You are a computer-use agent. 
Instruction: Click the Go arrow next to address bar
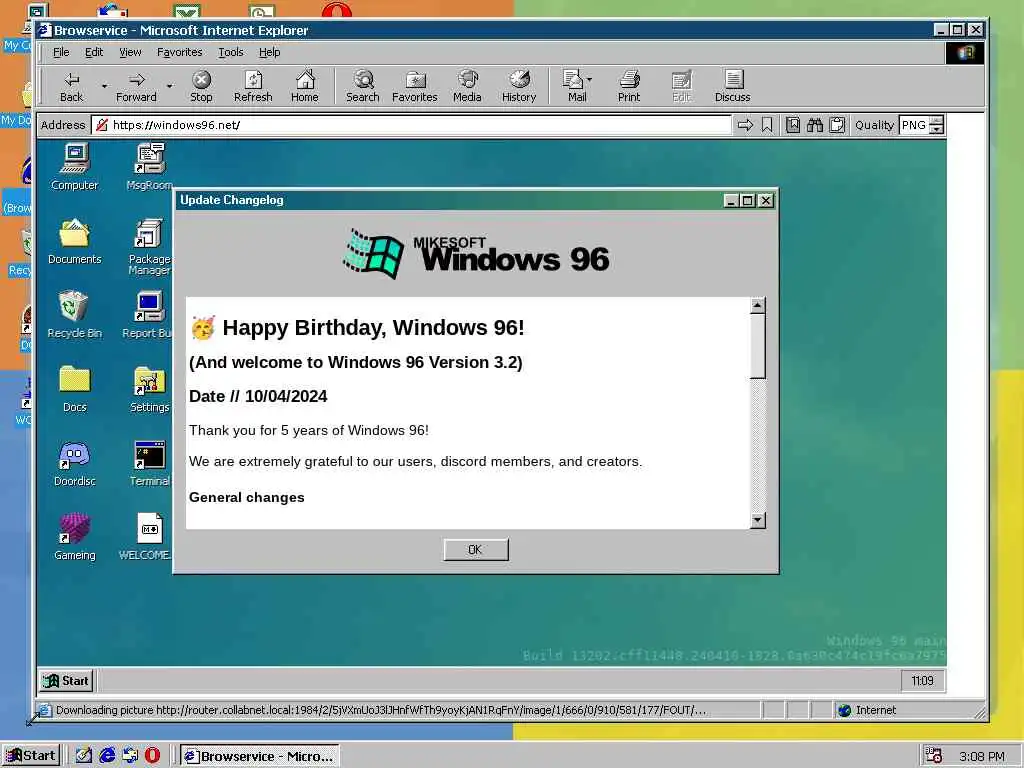(x=745, y=125)
